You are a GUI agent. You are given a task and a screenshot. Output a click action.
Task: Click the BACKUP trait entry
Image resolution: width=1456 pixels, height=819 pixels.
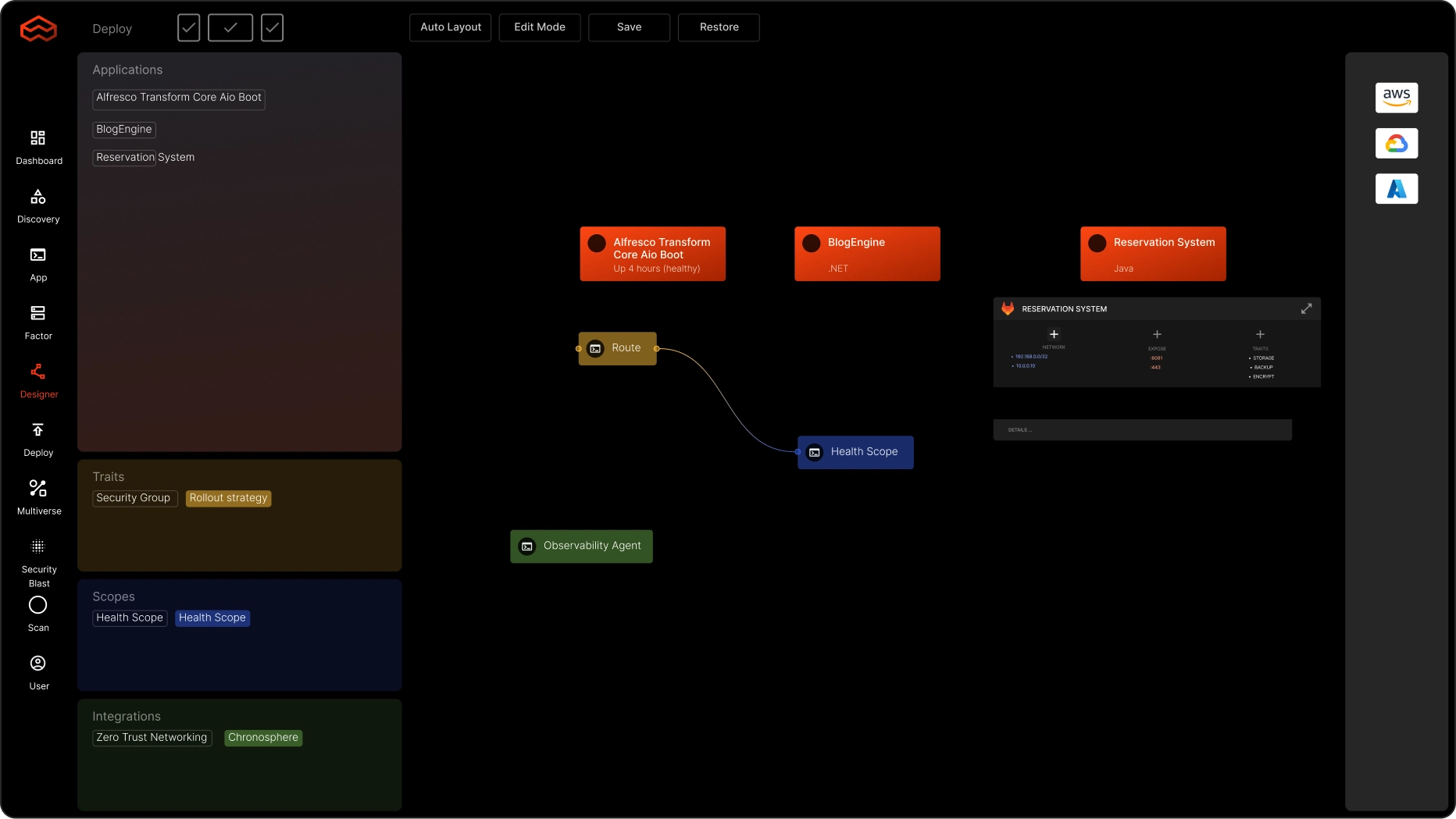point(1263,368)
